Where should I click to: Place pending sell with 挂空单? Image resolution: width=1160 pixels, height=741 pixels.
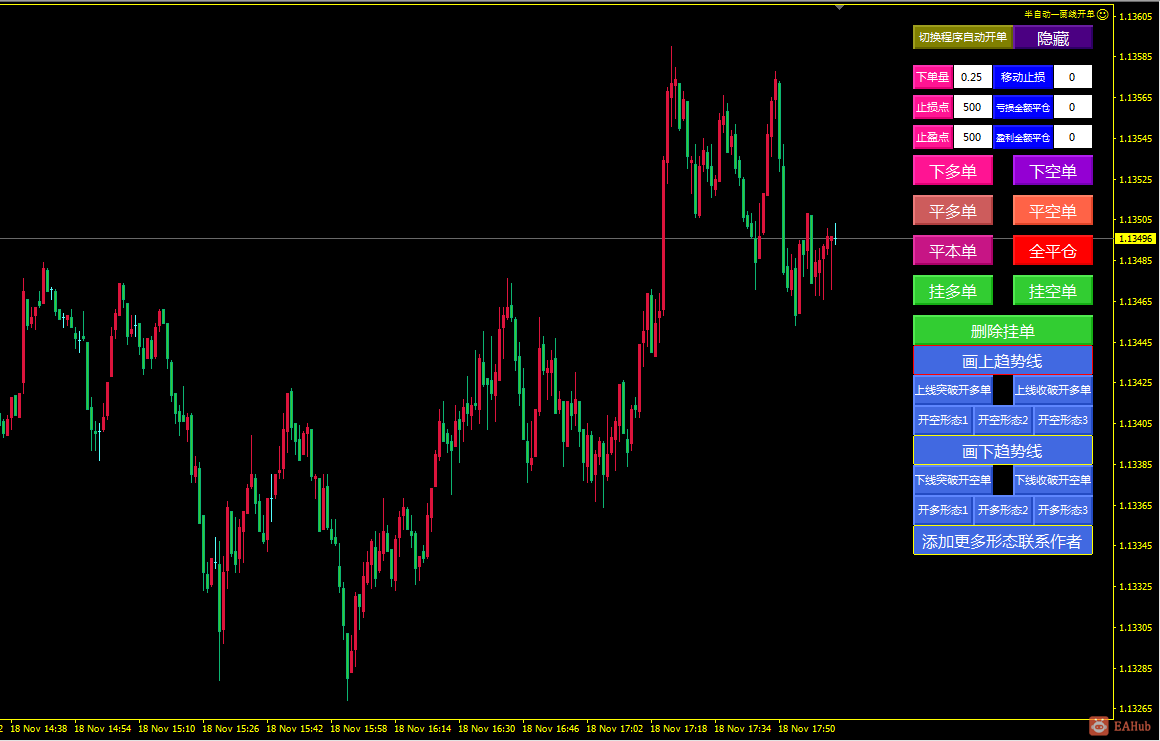click(x=1053, y=291)
